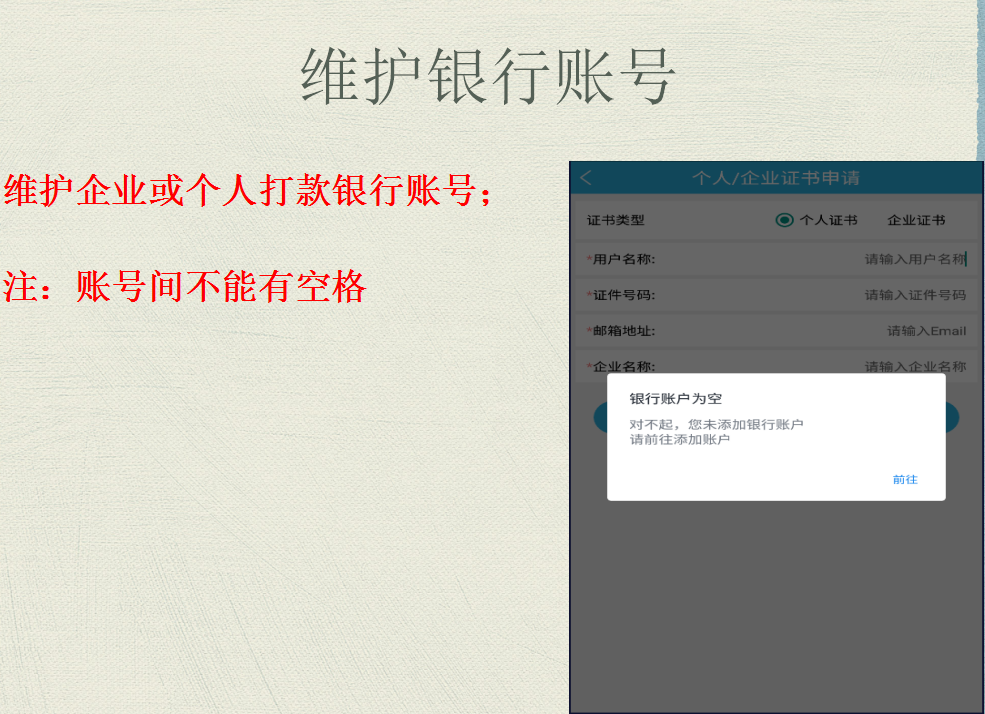The height and width of the screenshot is (714, 985).
Task: Click the 个人/企业证书申请 header title
Action: tap(776, 178)
